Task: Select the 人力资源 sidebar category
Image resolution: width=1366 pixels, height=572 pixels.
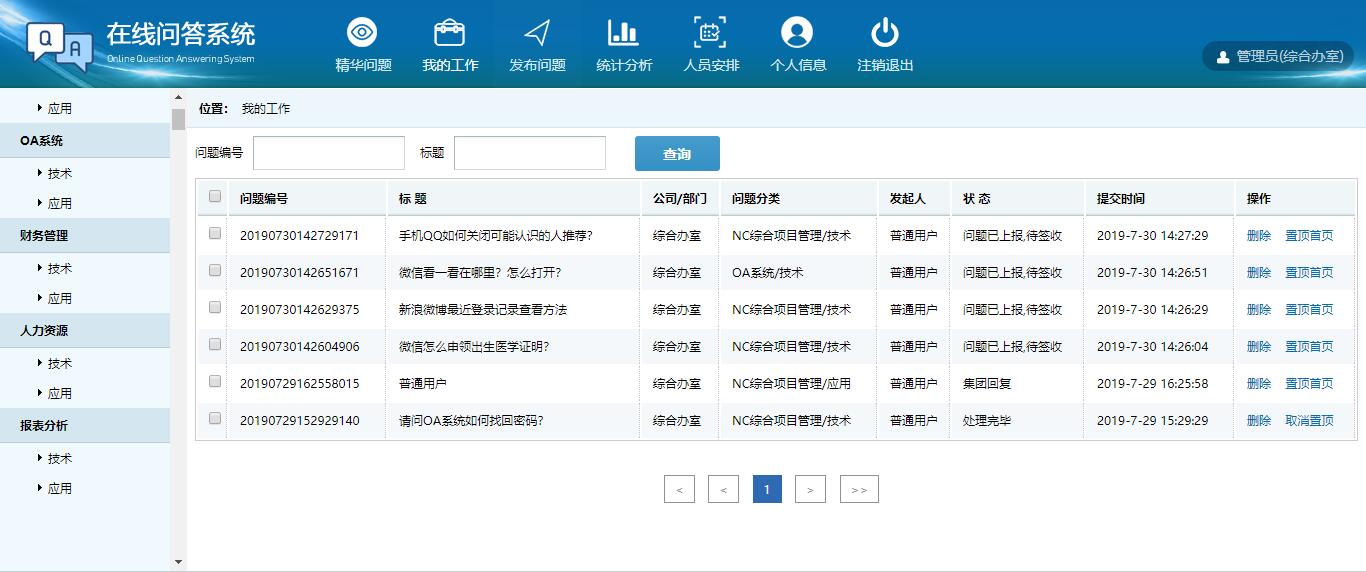Action: pyautogui.click(x=44, y=330)
